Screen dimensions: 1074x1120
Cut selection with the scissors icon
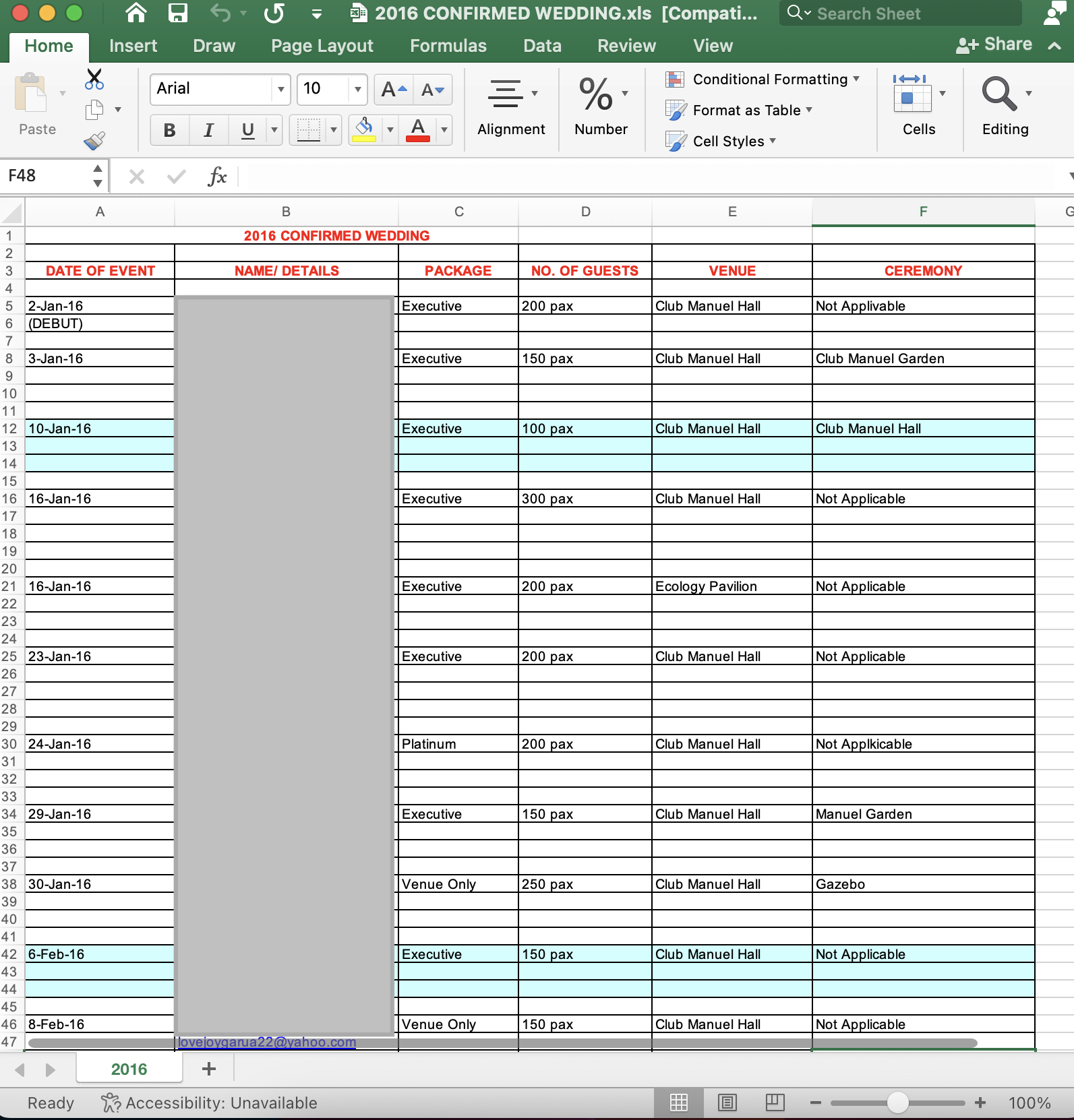94,79
